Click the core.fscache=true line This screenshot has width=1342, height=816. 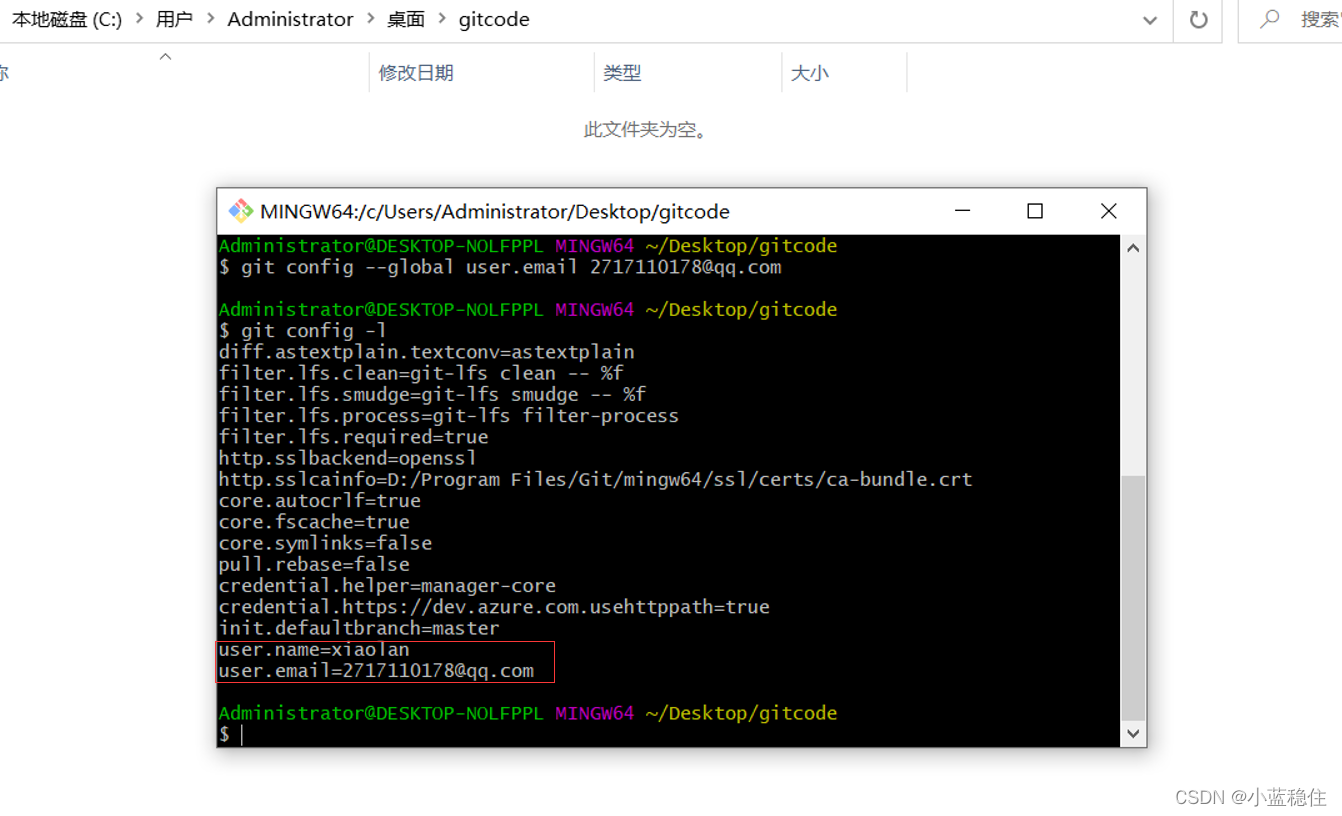pos(314,522)
